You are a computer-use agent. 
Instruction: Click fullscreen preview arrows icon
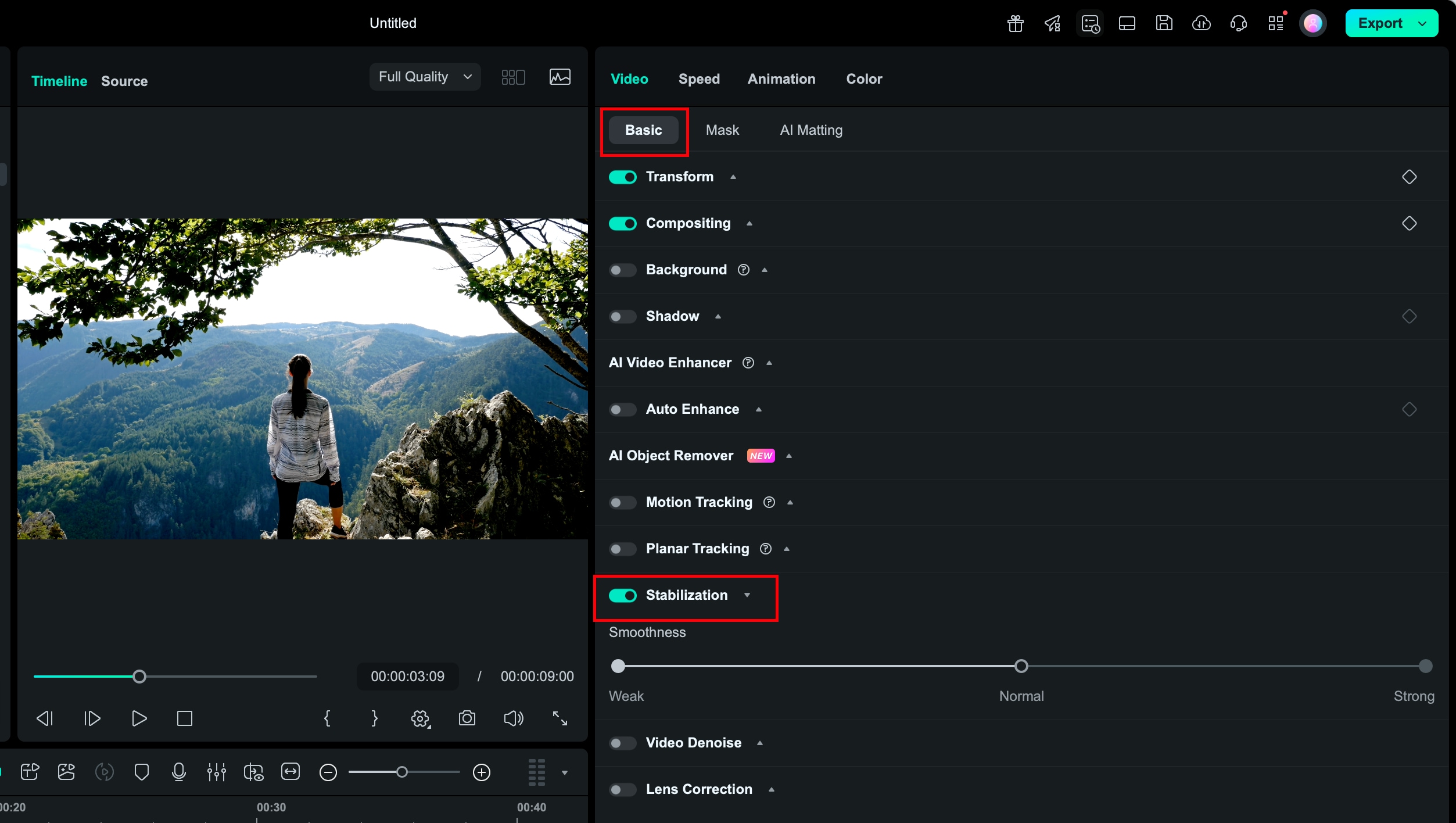[x=560, y=719]
